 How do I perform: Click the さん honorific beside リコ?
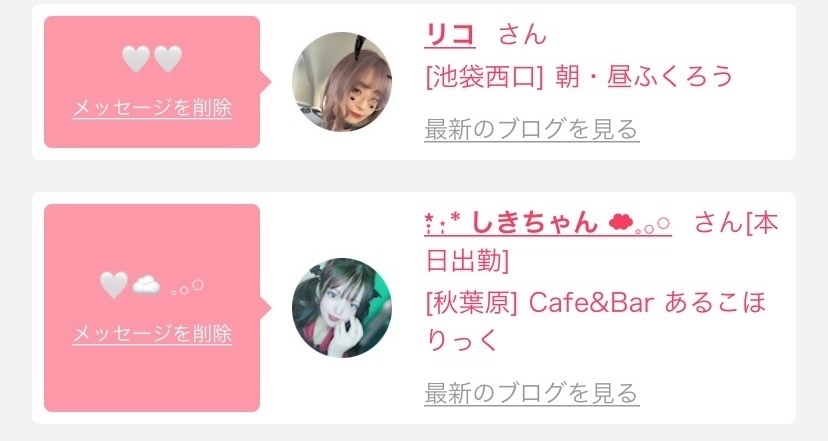pyautogui.click(x=522, y=35)
